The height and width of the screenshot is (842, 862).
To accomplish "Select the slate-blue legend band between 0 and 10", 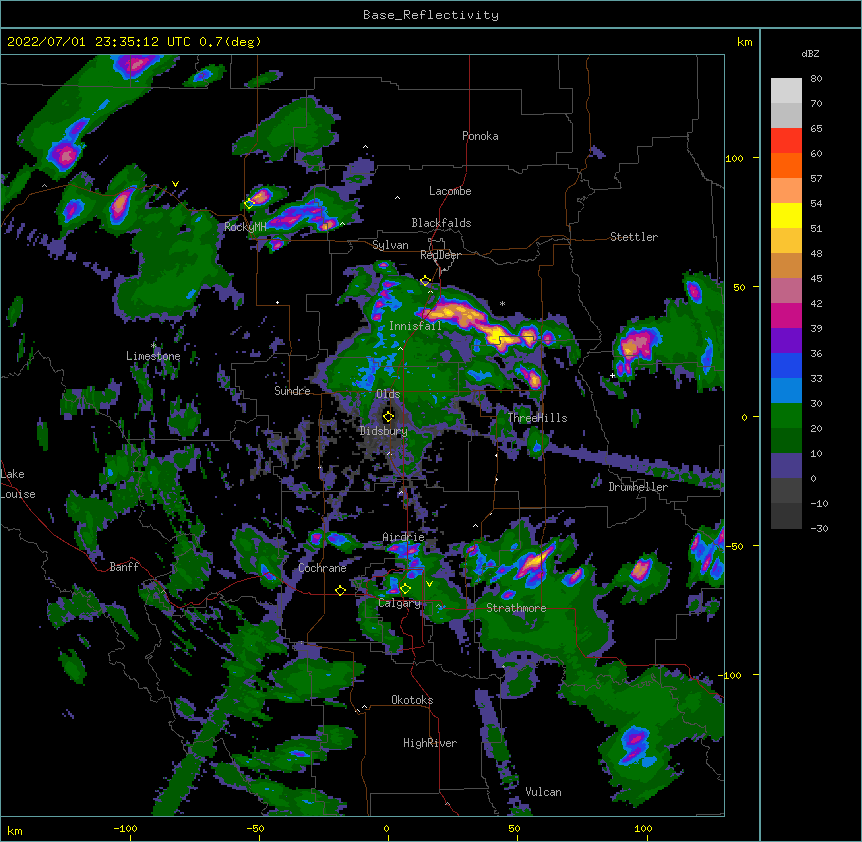I will tap(786, 466).
